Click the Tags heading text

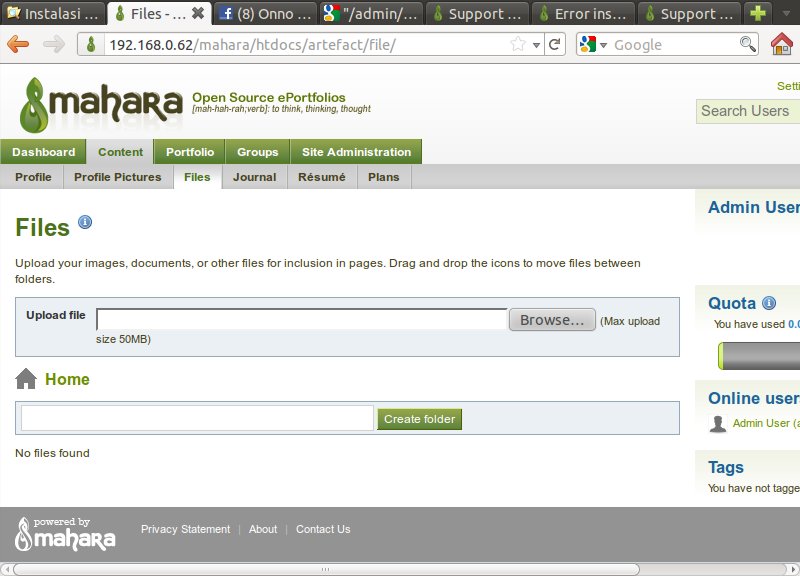point(726,467)
